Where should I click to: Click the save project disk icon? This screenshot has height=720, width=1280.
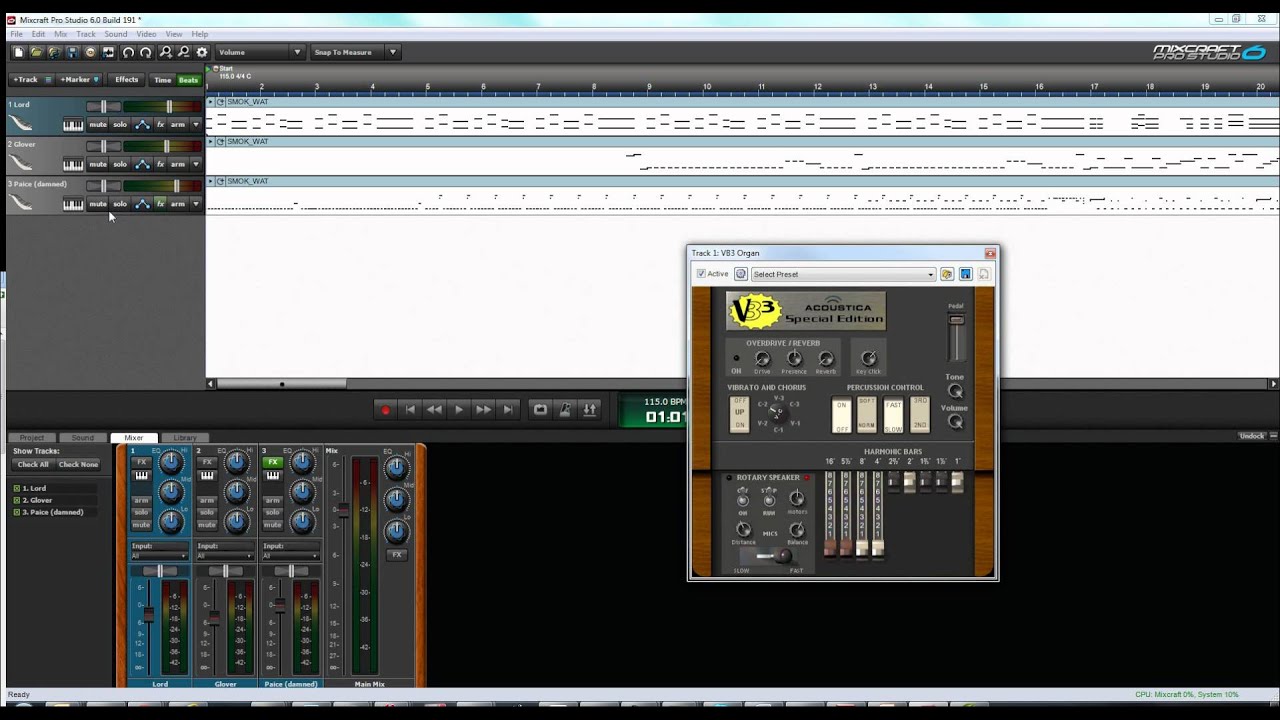point(72,52)
